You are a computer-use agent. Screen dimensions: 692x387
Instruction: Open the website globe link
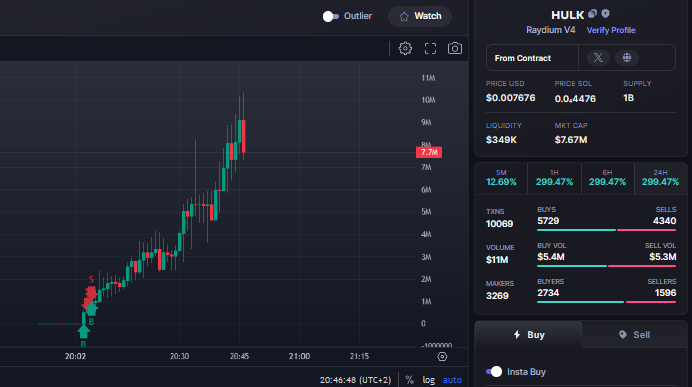pyautogui.click(x=627, y=58)
